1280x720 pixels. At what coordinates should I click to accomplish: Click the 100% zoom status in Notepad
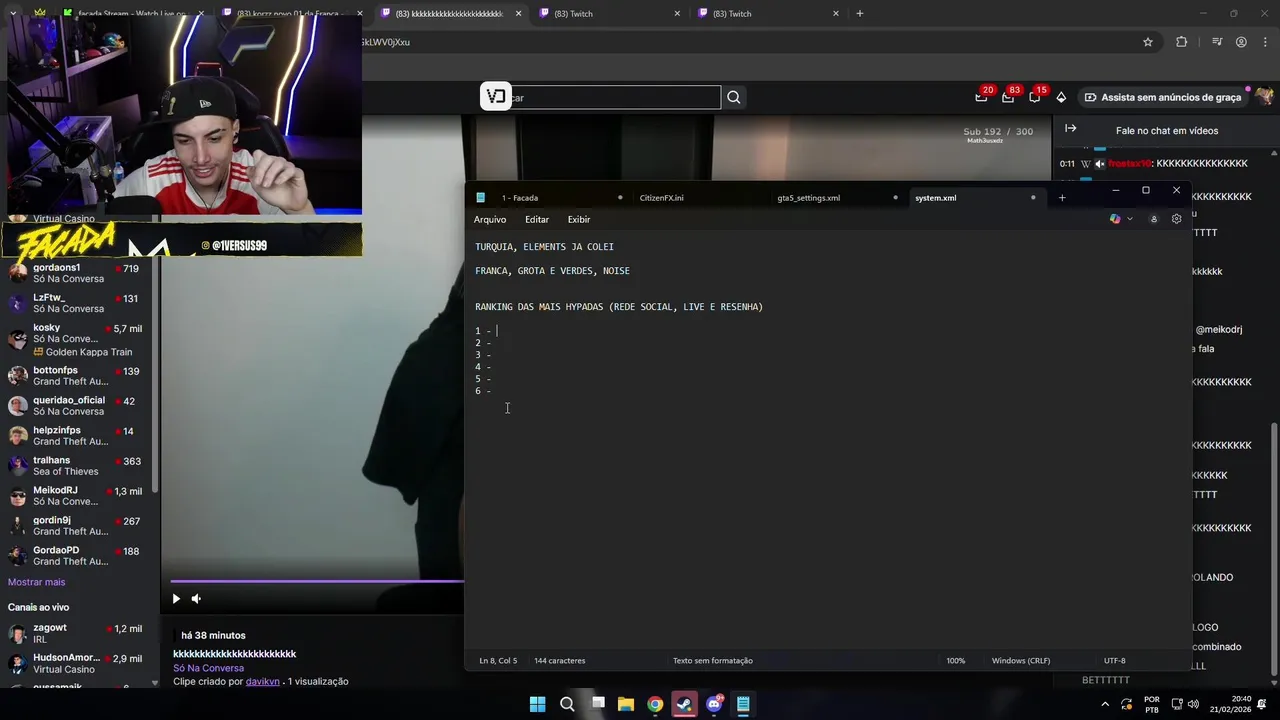[956, 661]
